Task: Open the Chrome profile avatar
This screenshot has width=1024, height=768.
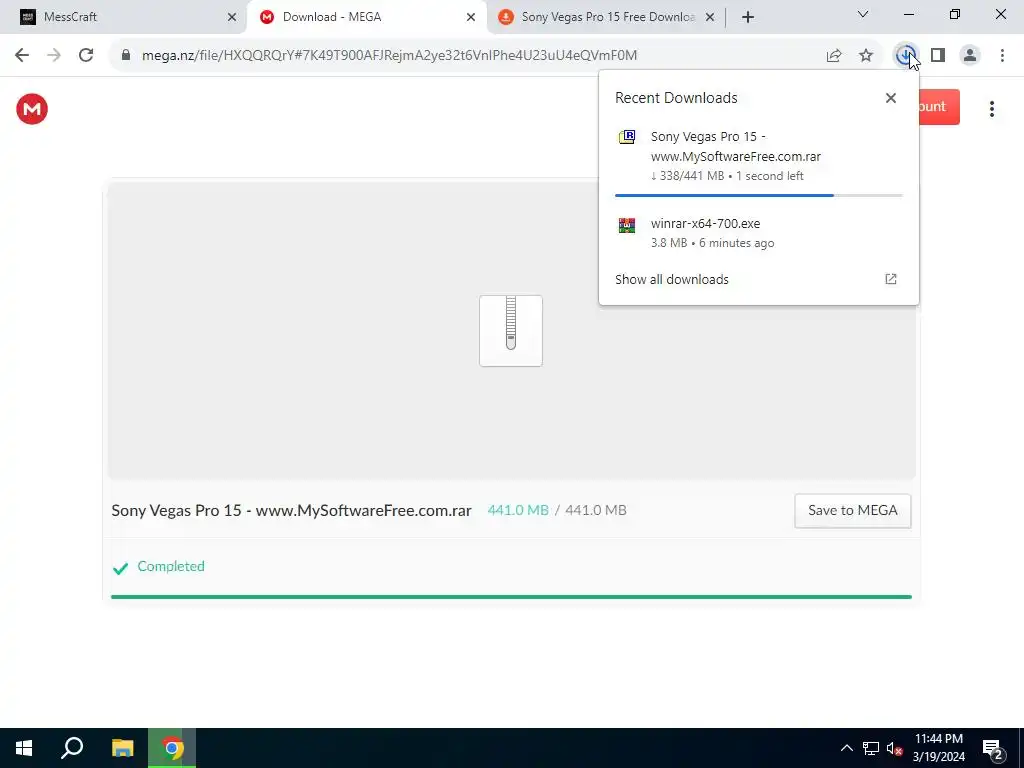Action: pyautogui.click(x=970, y=56)
